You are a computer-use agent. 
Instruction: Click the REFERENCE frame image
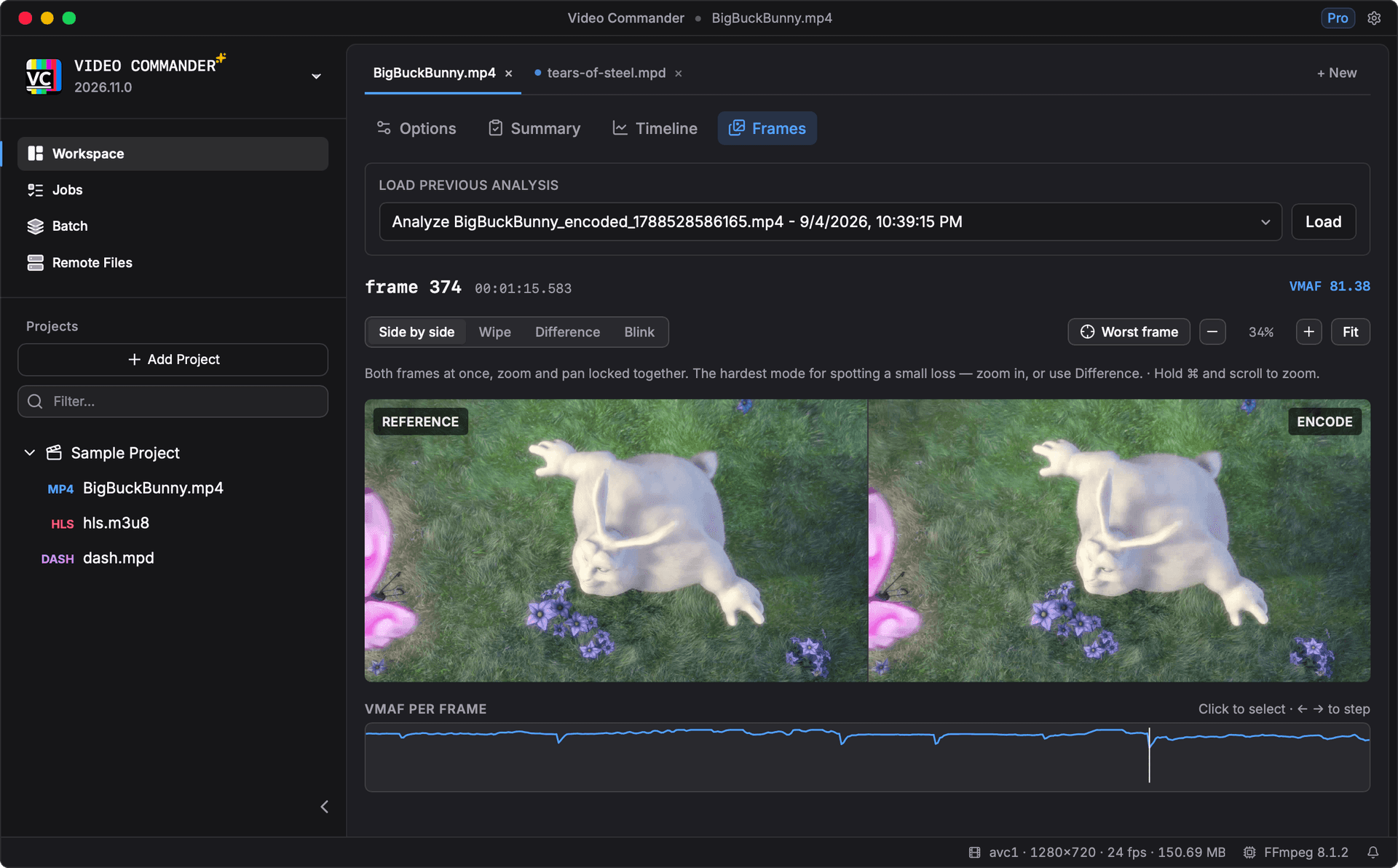coord(616,540)
